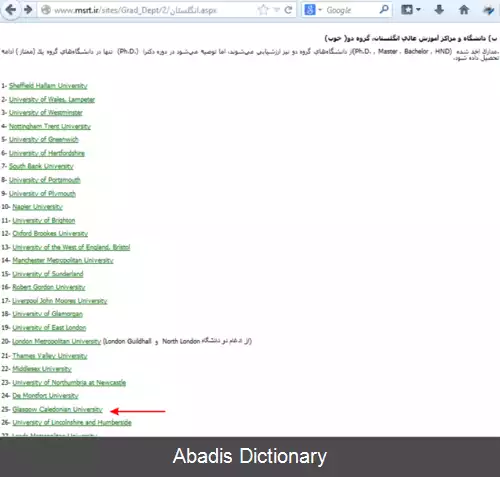500x477 pixels.
Task: Open University of Portsmouth link
Action: point(45,180)
